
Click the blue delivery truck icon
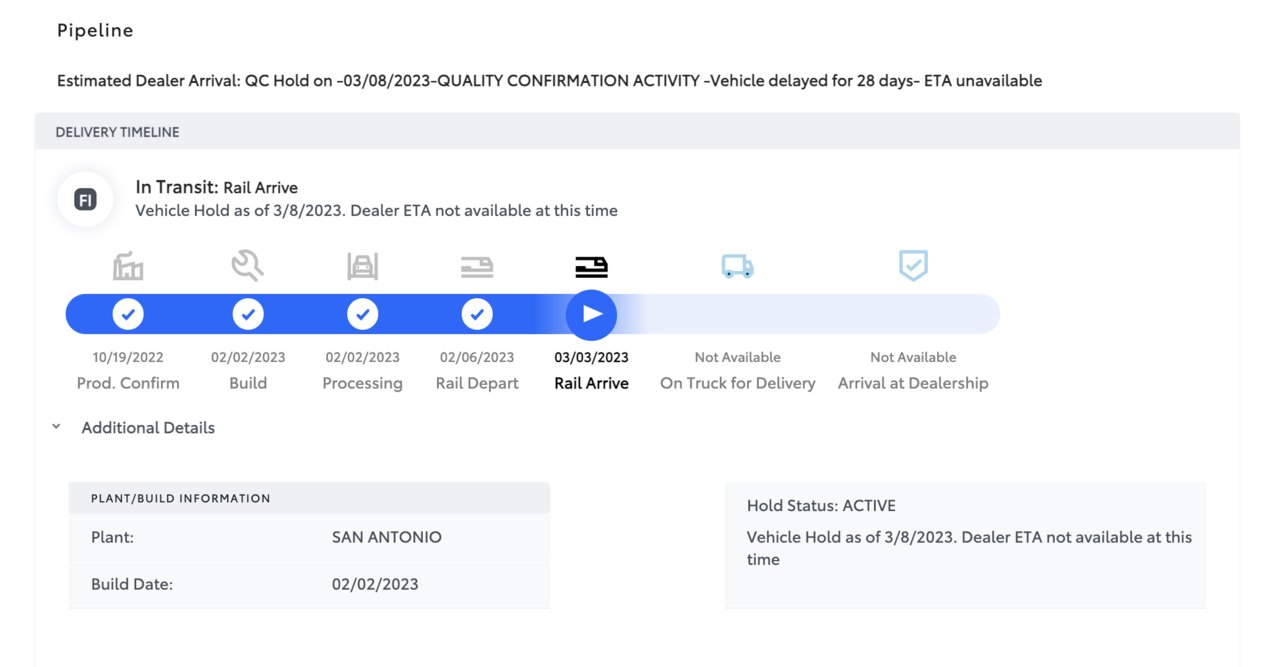tap(737, 266)
